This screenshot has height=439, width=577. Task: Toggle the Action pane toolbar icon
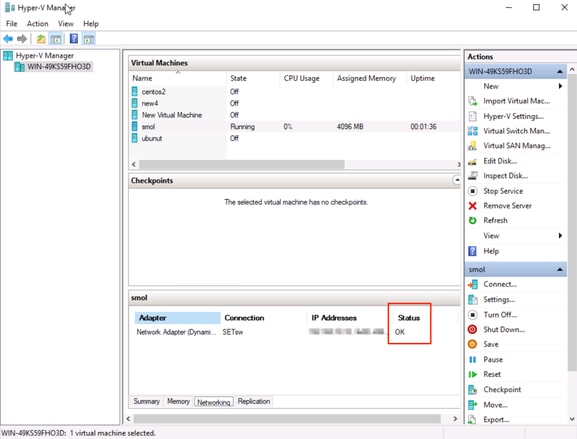(89, 39)
